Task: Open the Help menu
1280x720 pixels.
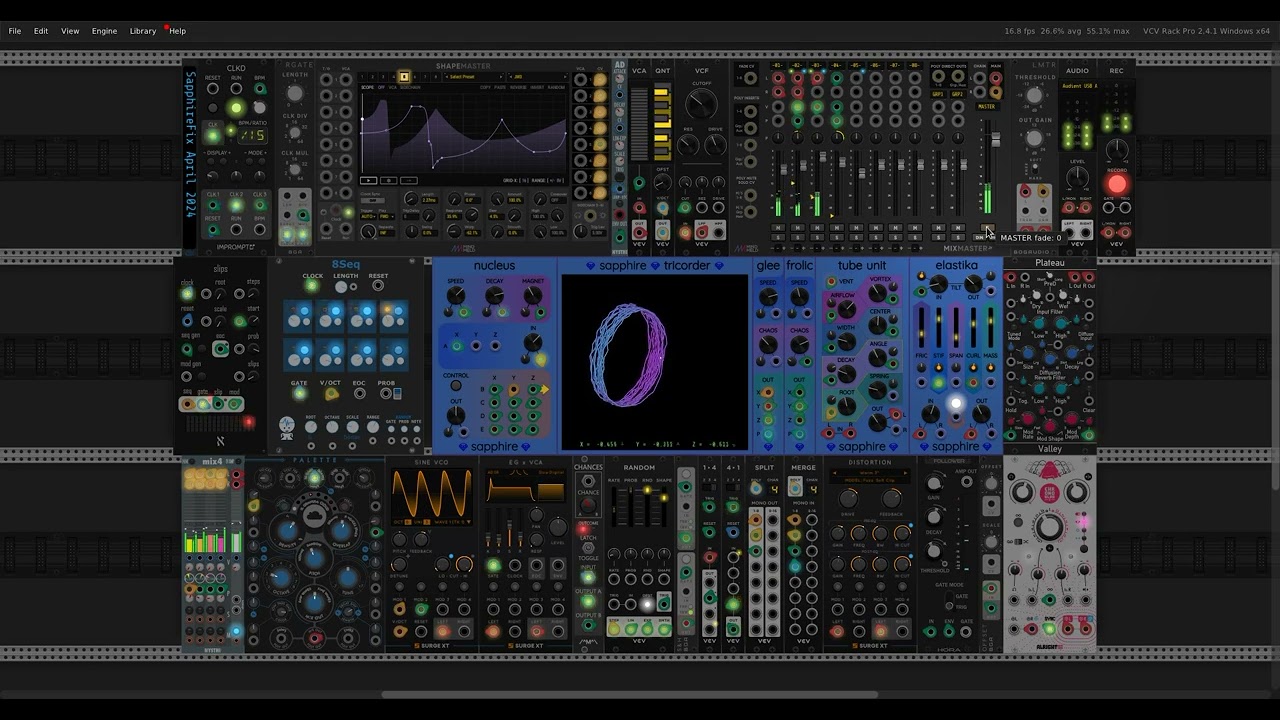Action: point(177,31)
